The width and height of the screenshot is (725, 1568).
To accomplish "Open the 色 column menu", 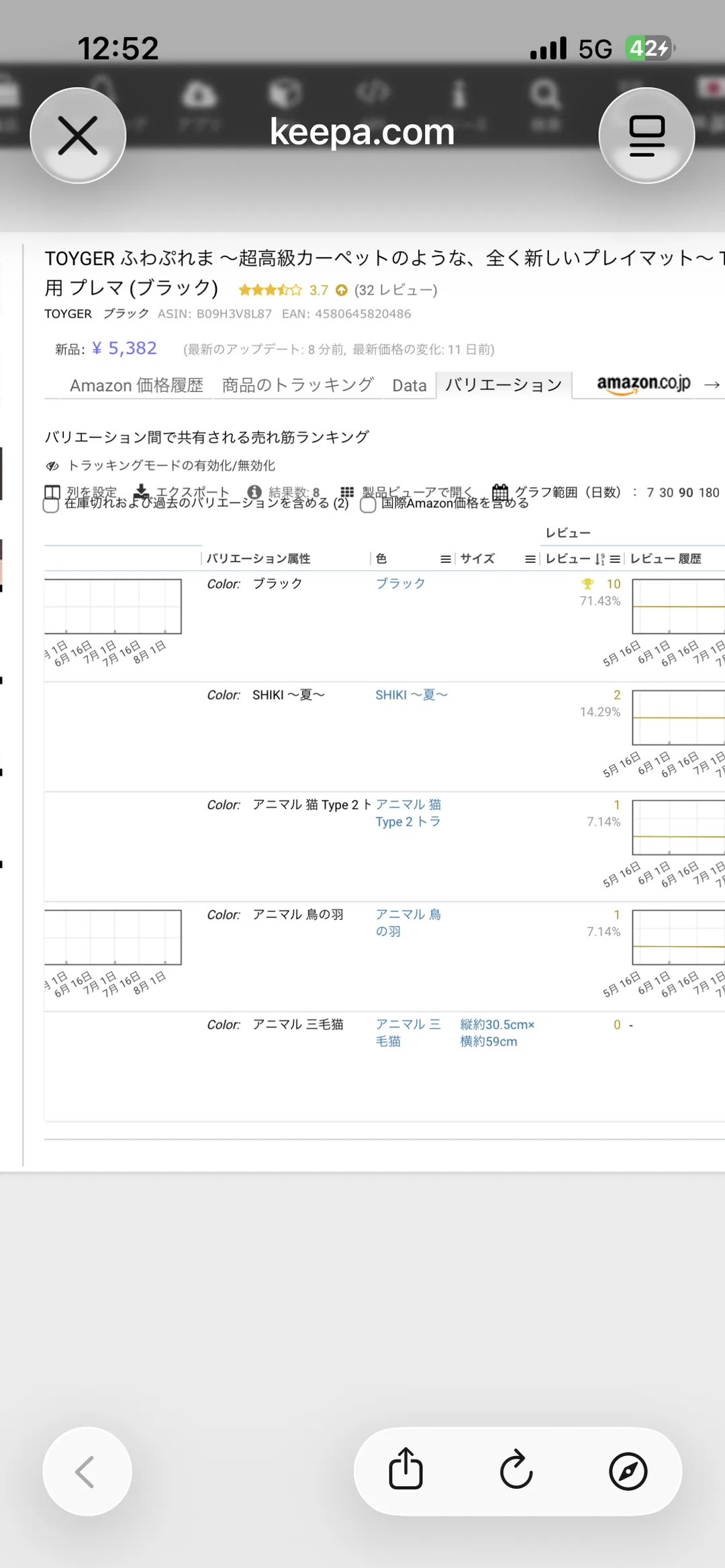I will click(x=445, y=559).
